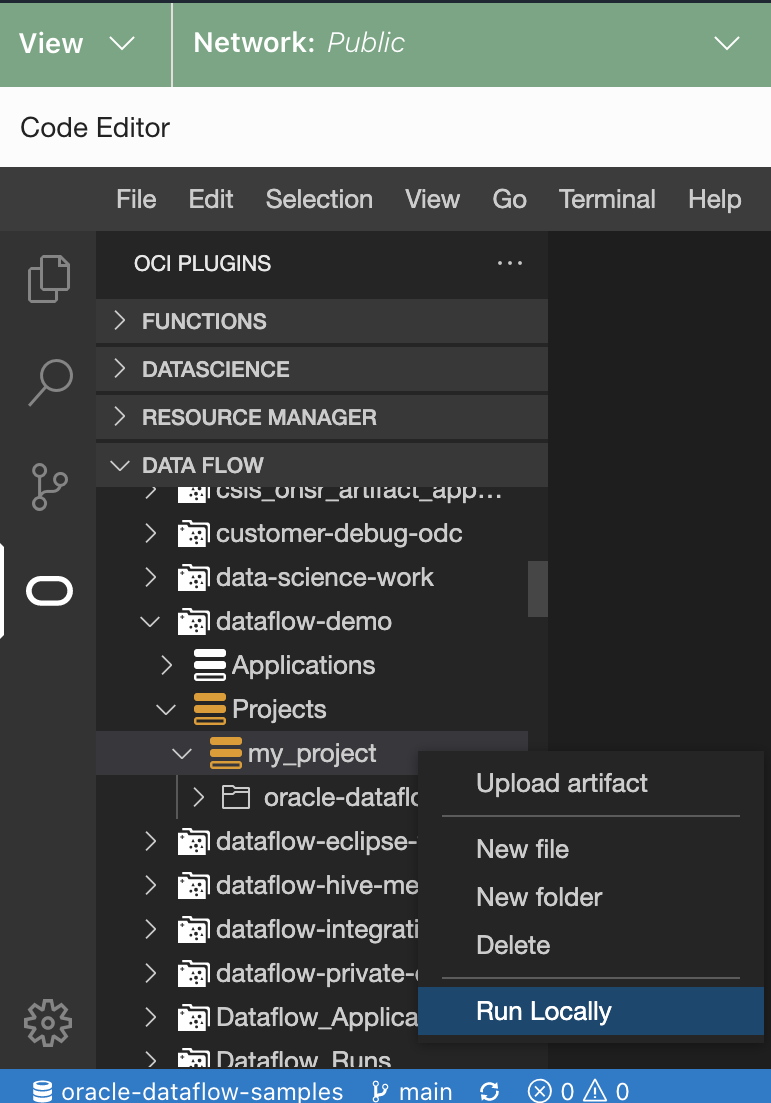This screenshot has height=1103, width=771.
Task: Open the Source Control branch icon
Action: [x=49, y=486]
